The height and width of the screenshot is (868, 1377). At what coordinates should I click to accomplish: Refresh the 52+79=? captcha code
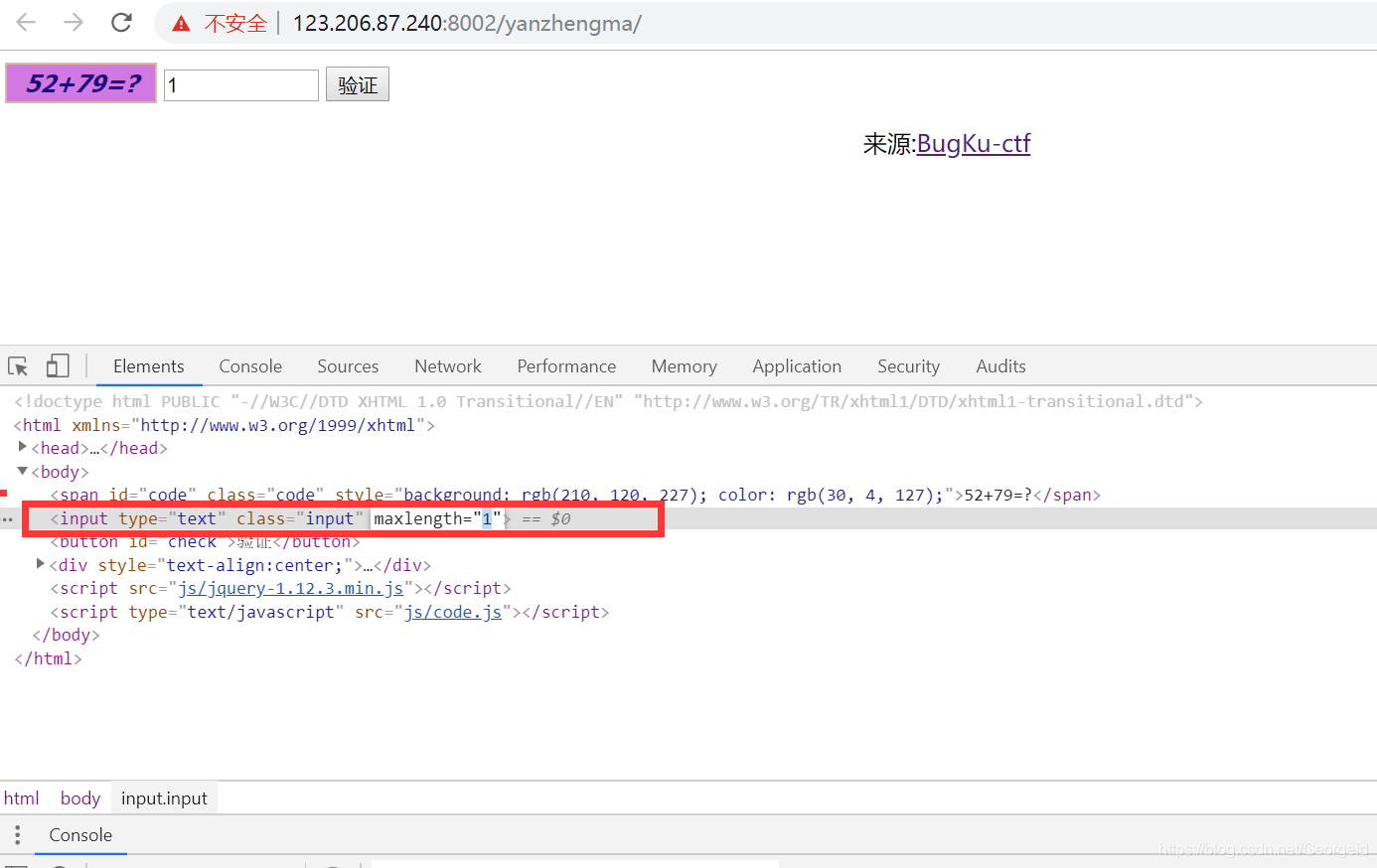(81, 83)
